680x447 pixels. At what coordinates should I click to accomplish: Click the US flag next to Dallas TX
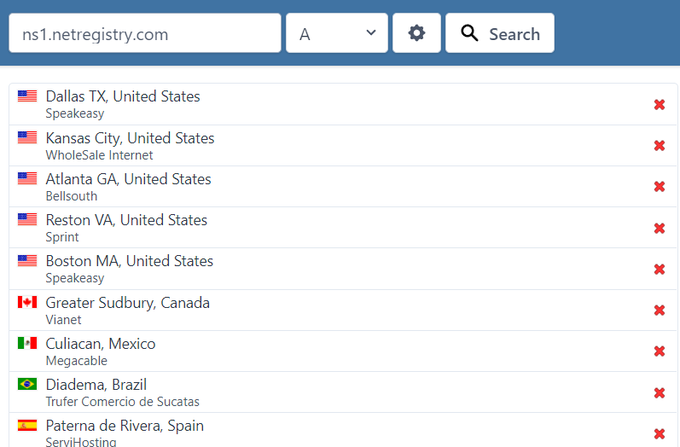27,96
